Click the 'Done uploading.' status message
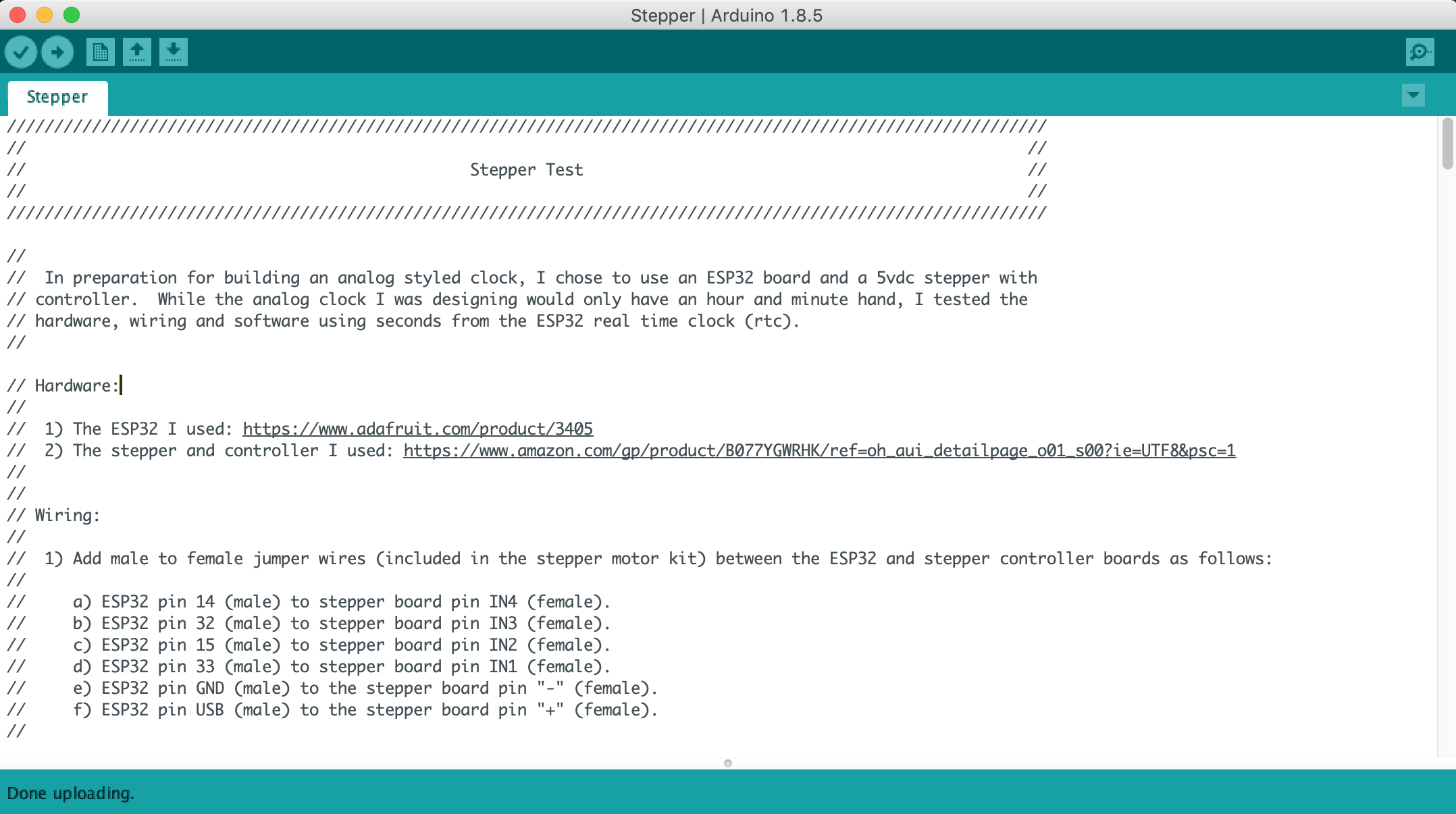1456x814 pixels. pos(71,793)
